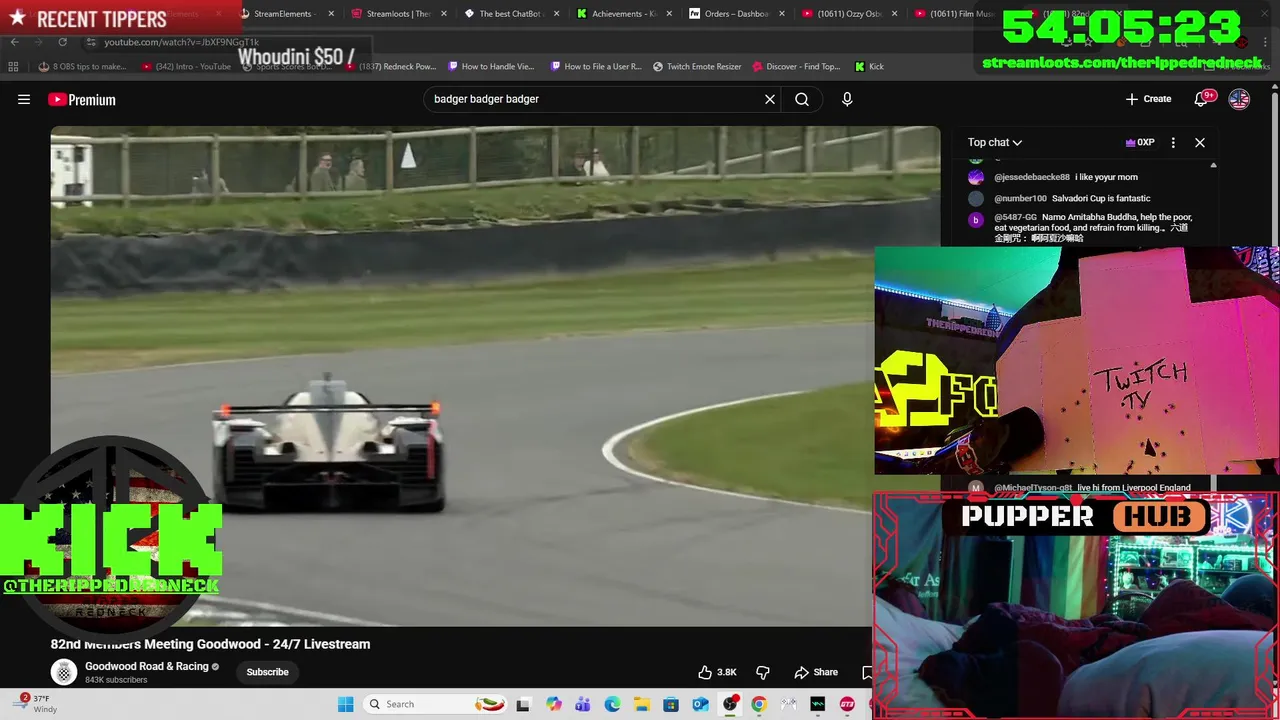
Task: Open Microsoft Edge on the taskbar
Action: [612, 704]
